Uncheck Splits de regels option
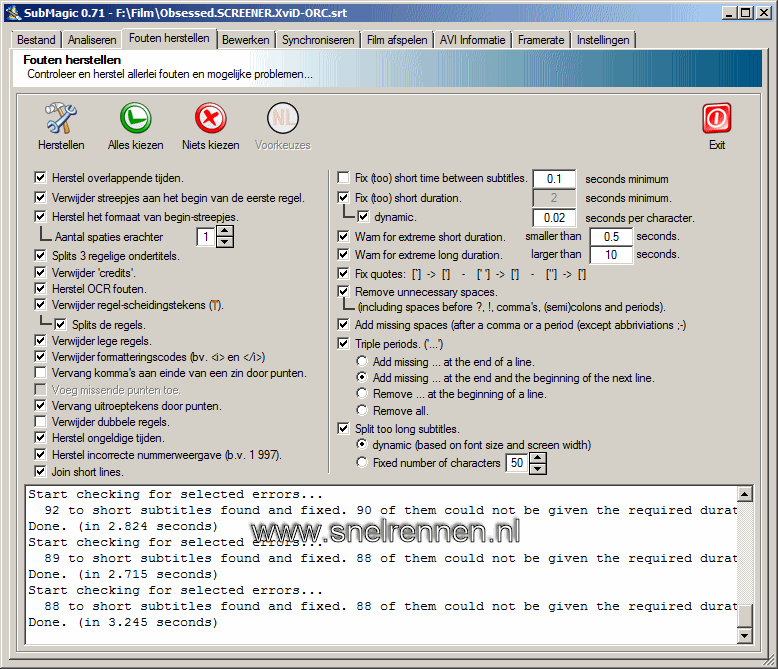The height and width of the screenshot is (669, 778). point(60,324)
